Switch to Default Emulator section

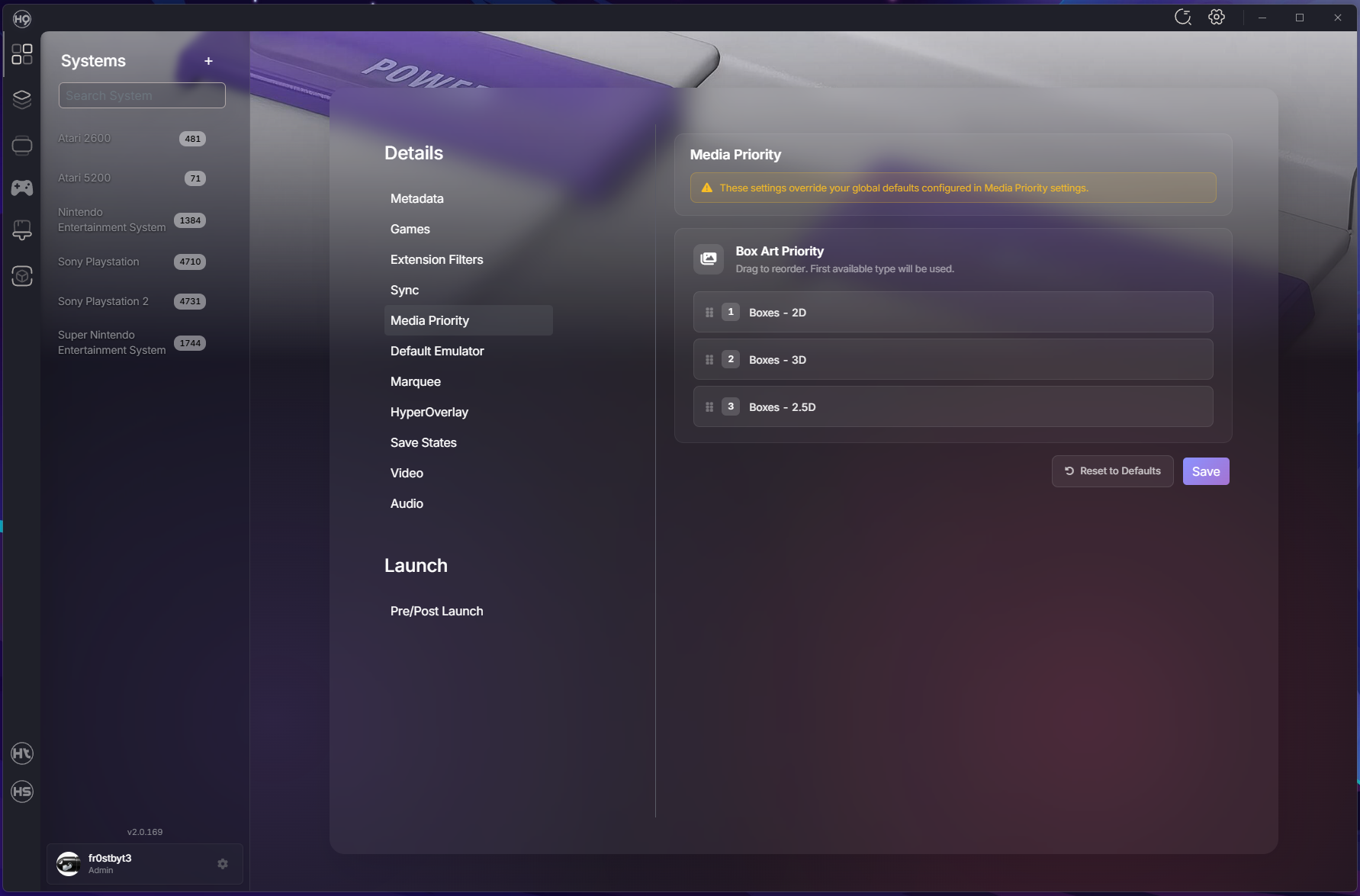click(x=437, y=351)
